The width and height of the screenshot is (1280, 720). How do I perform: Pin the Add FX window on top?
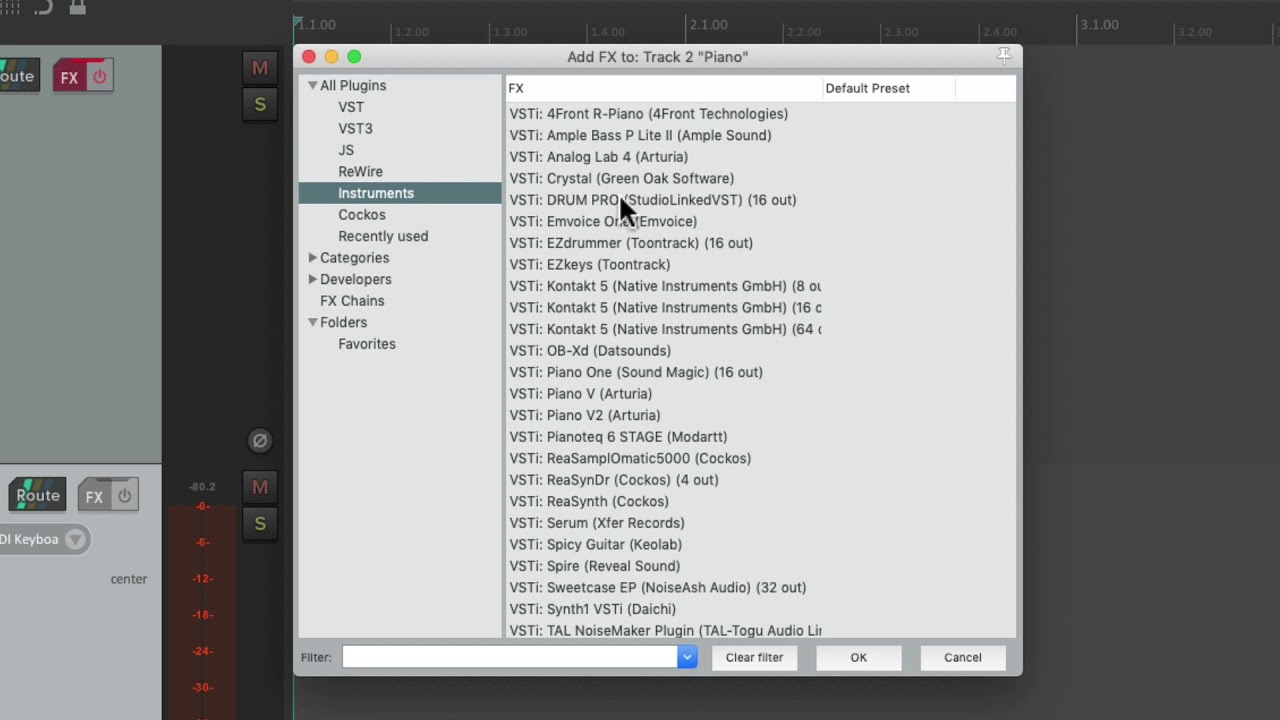(1004, 56)
